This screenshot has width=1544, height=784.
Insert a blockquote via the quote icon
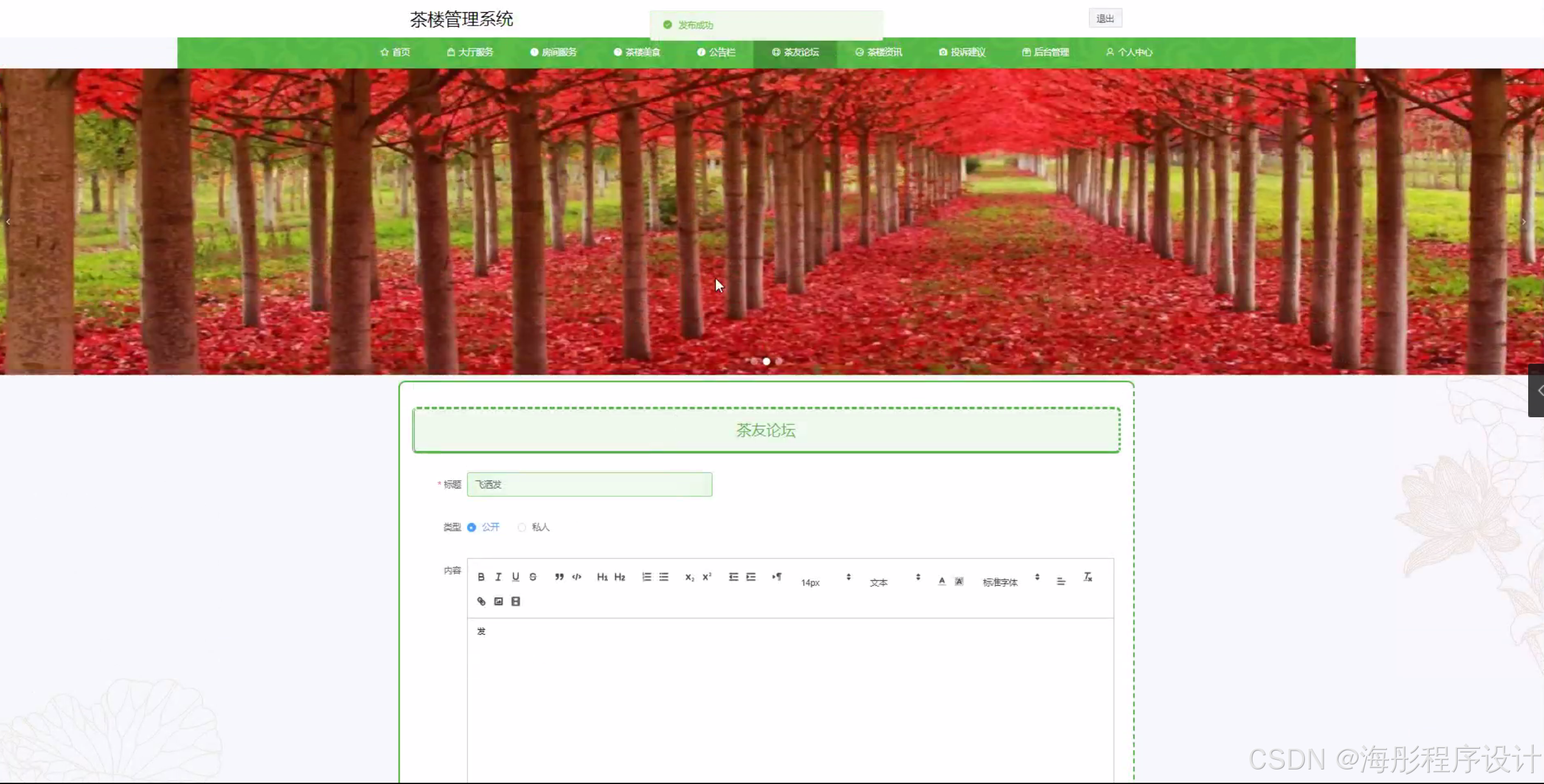[x=559, y=577]
